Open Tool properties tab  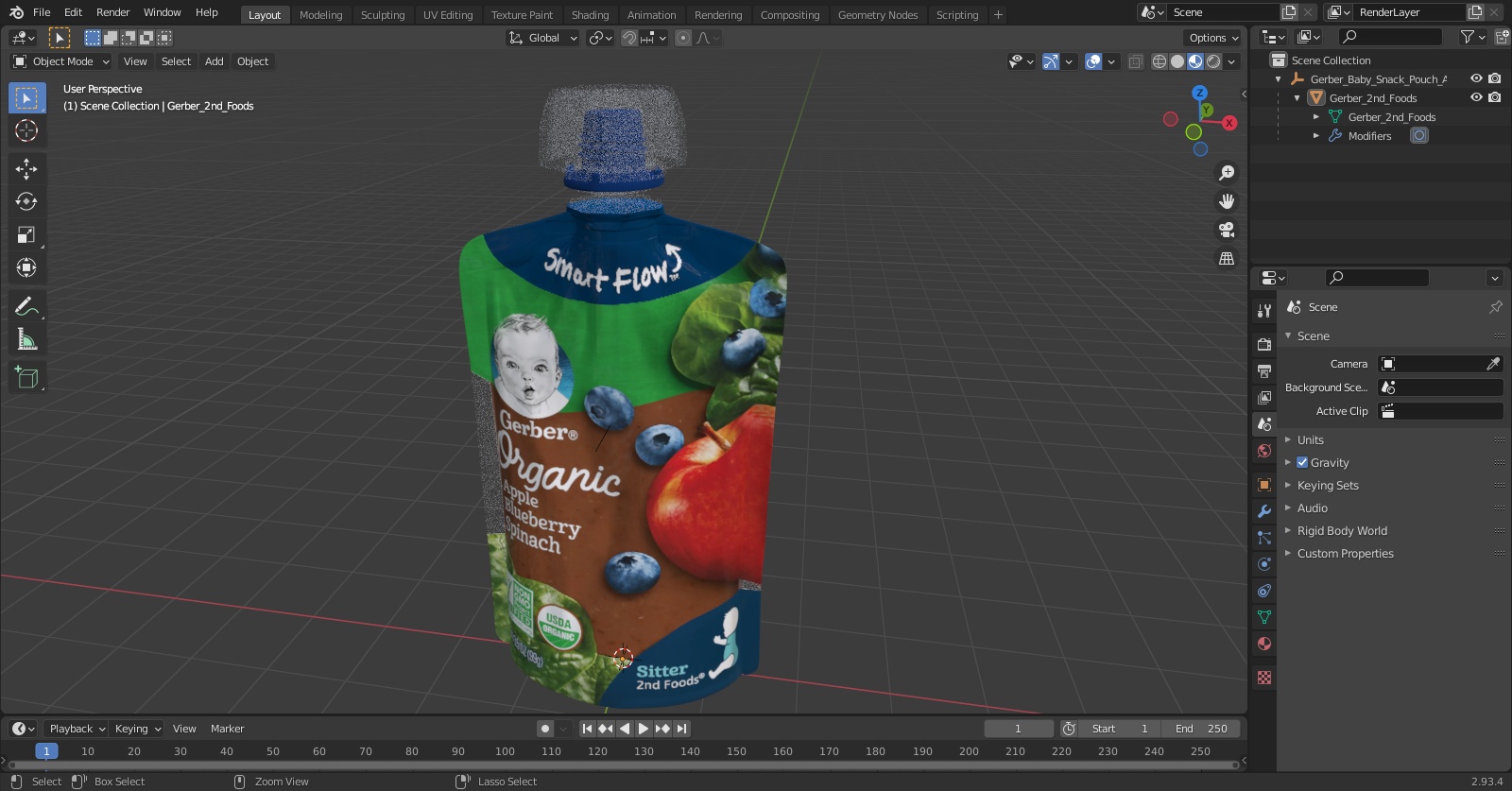point(1264,311)
